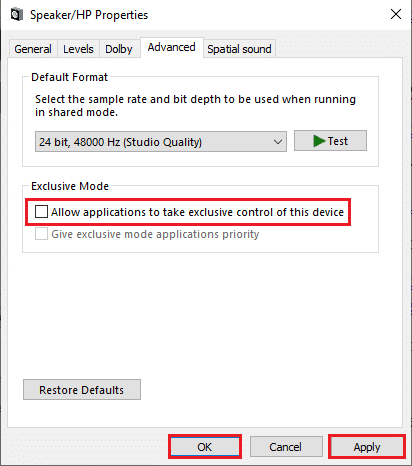Go to the Dolby tab
This screenshot has width=412, height=466.
pos(119,49)
